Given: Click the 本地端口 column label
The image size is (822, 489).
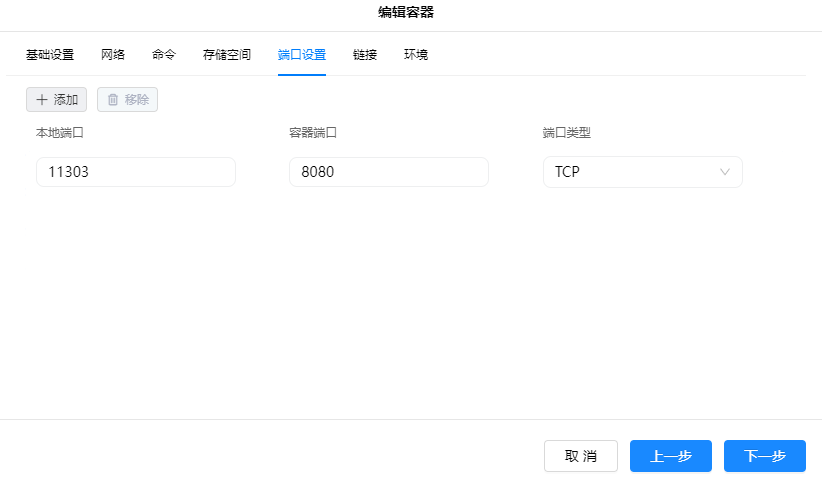Looking at the screenshot, I should [60, 132].
